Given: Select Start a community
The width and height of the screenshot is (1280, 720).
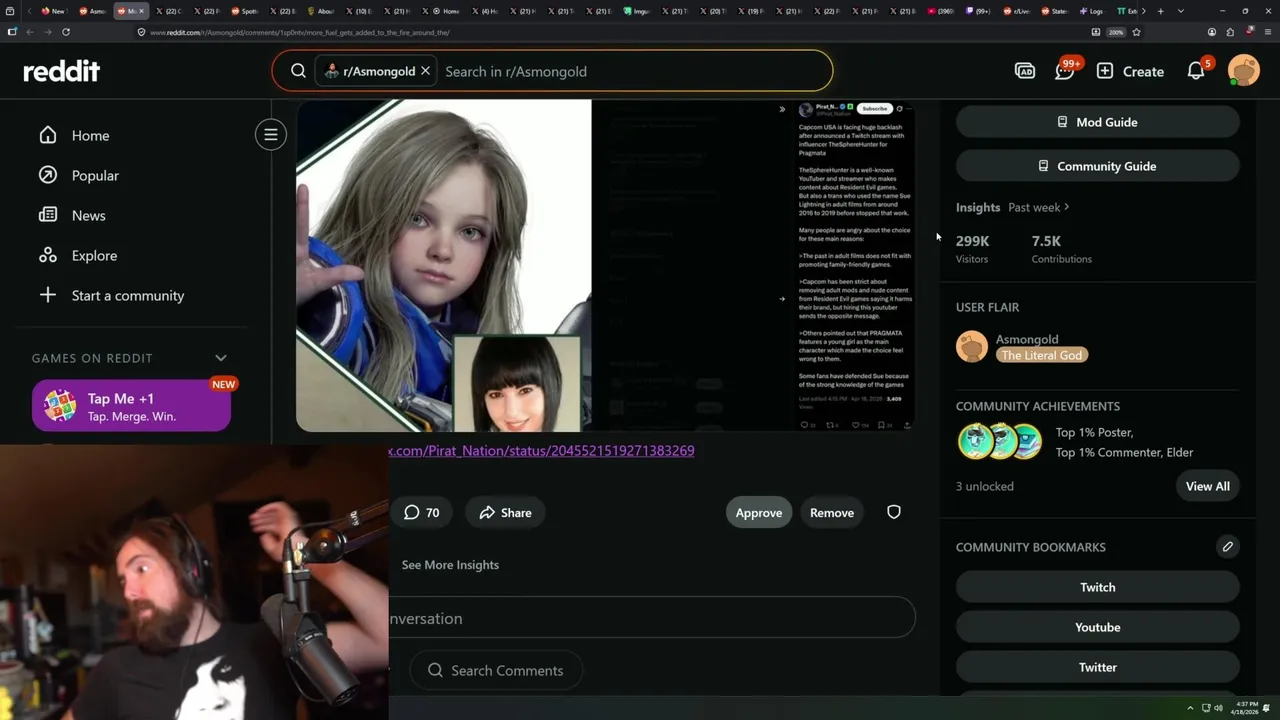Looking at the screenshot, I should click(x=111, y=295).
